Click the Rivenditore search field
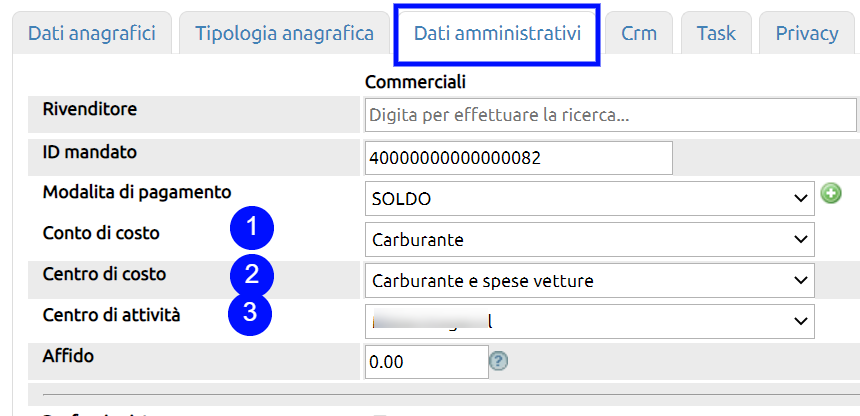The image size is (860, 416). [611, 116]
